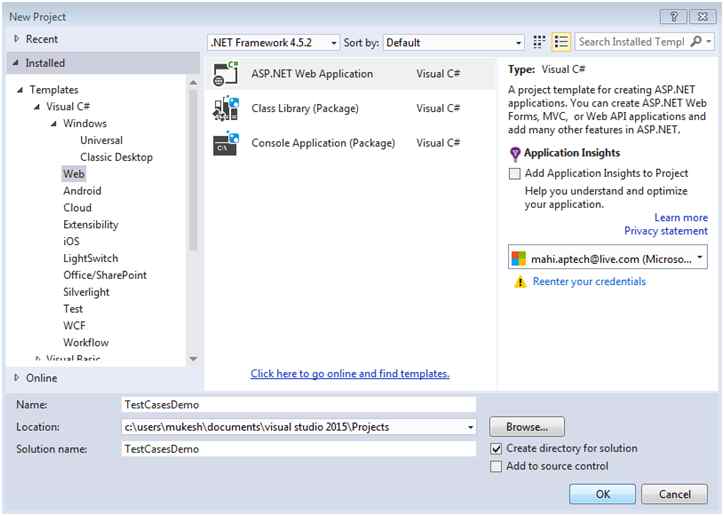Click the Help question mark button
The height and width of the screenshot is (516, 724).
coord(673,17)
